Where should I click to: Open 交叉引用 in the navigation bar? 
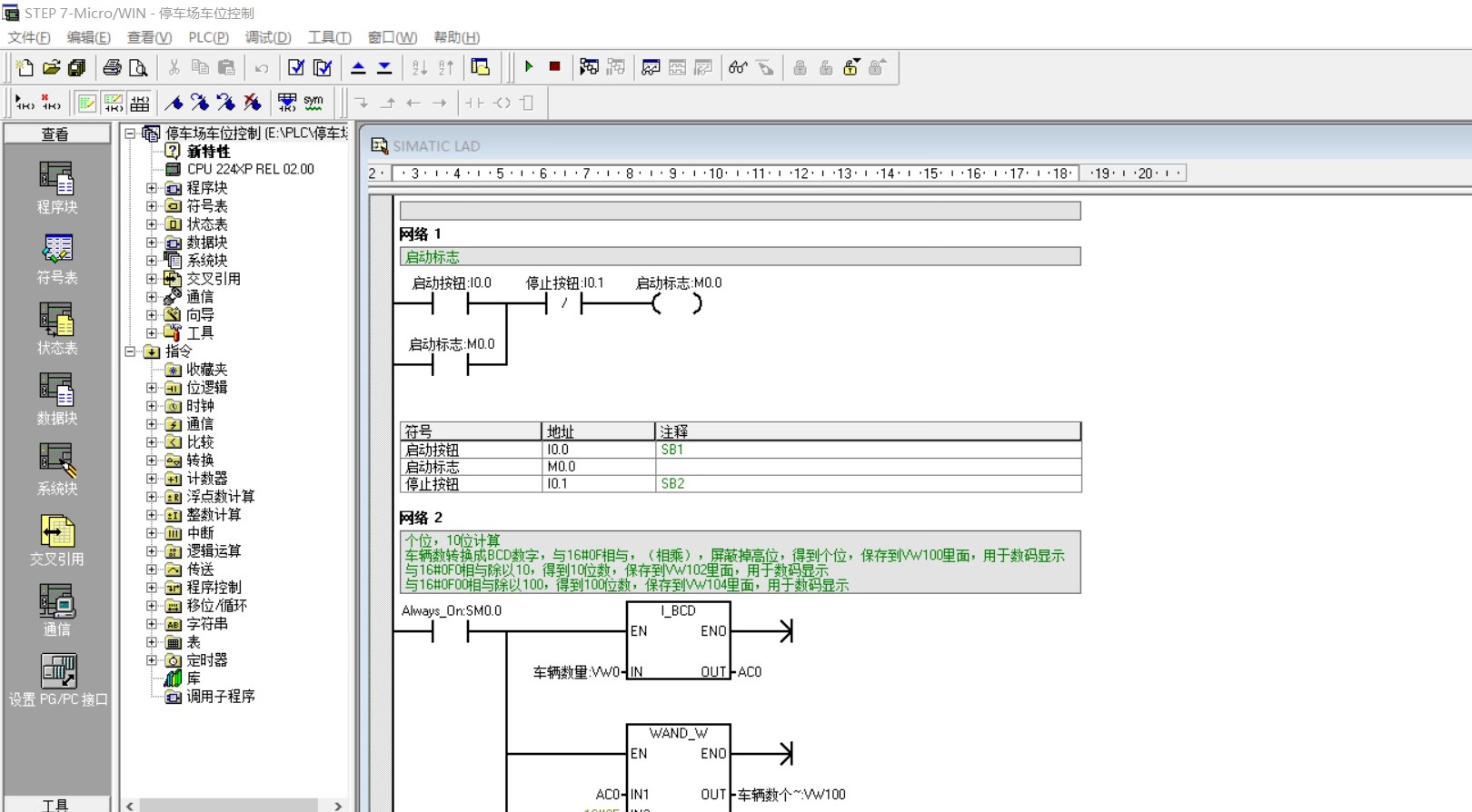coord(56,540)
